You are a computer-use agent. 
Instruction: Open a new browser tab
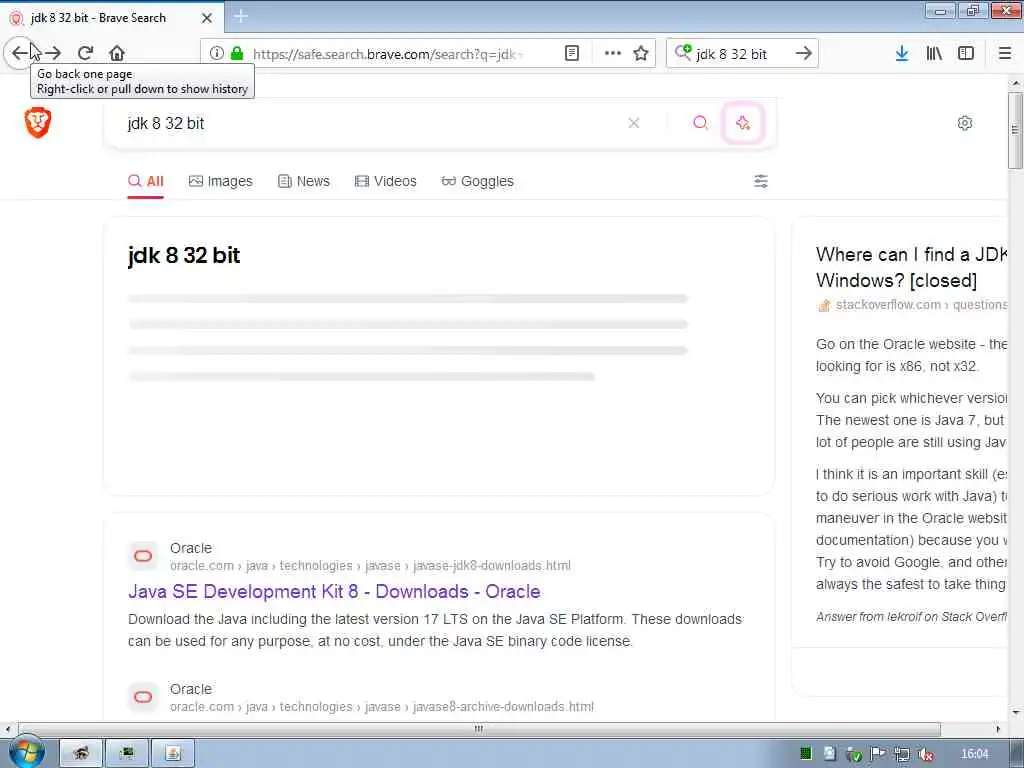tap(241, 16)
